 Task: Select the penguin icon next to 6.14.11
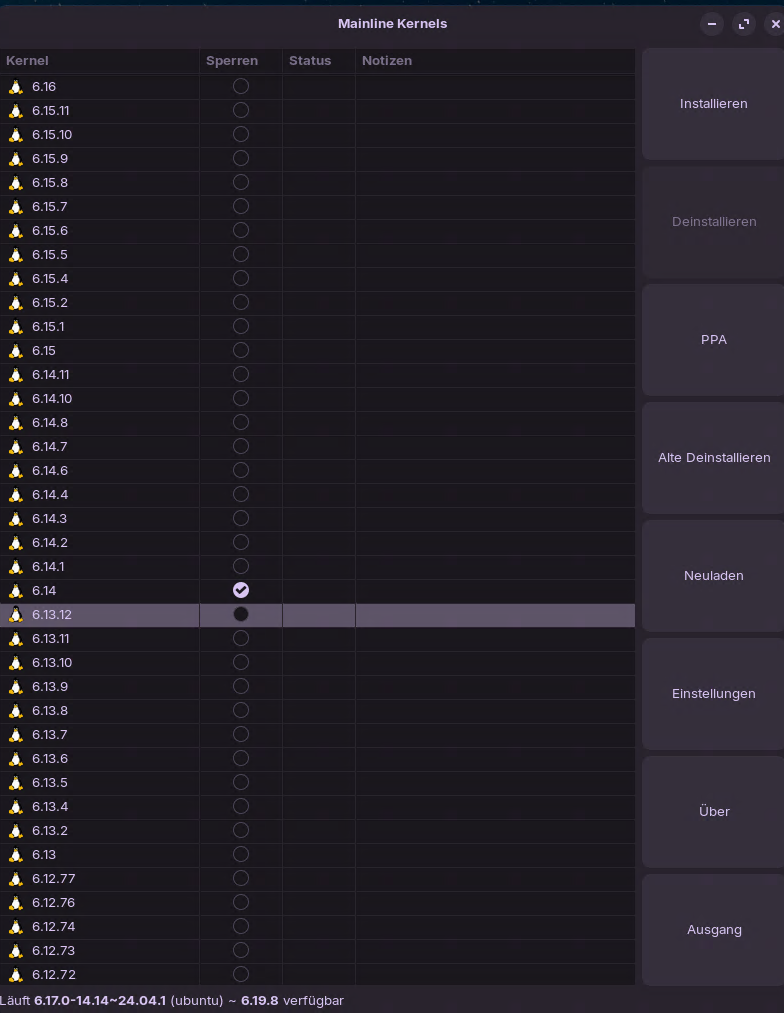(x=16, y=375)
